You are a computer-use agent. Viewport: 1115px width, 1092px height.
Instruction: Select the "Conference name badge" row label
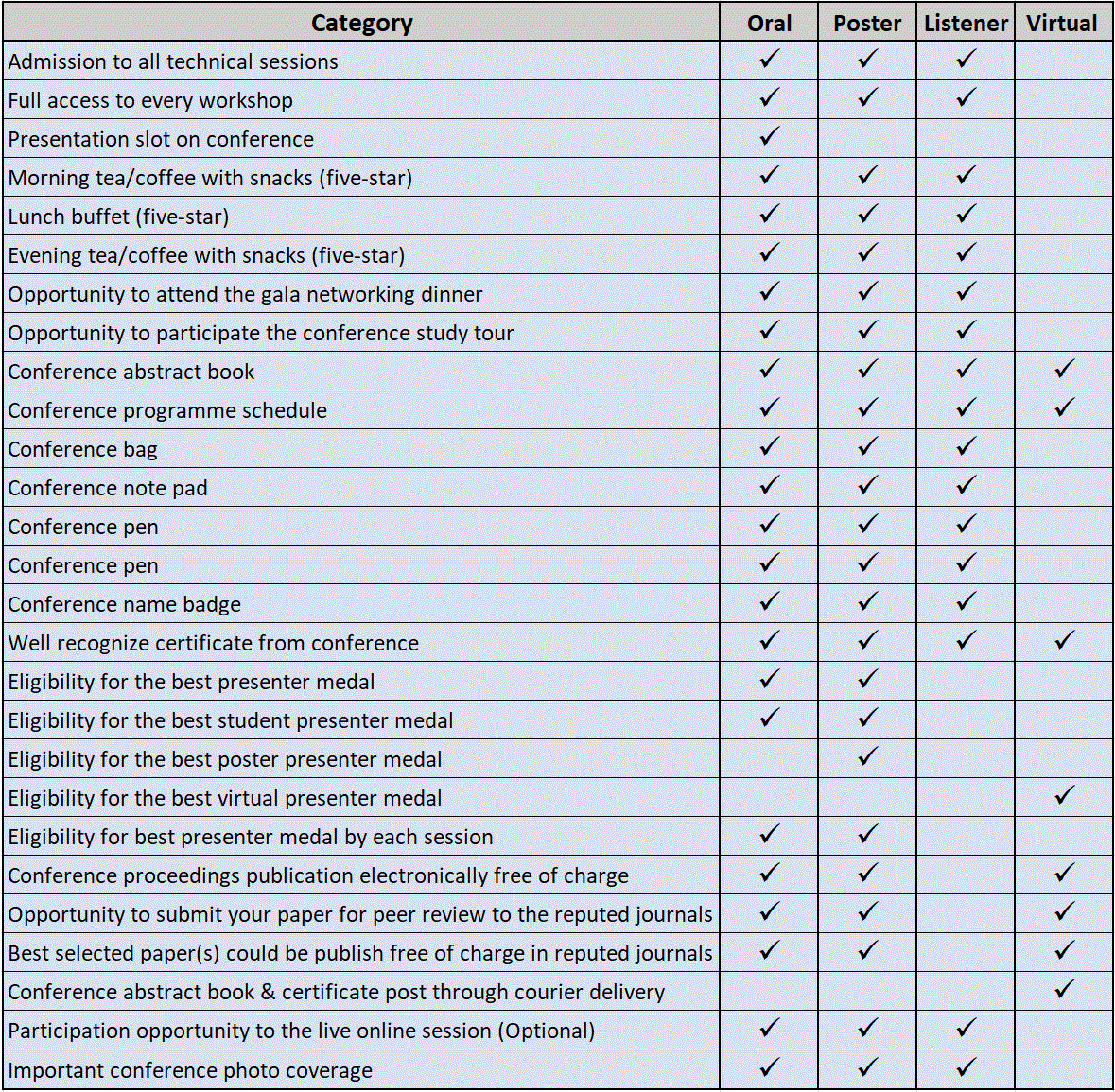click(125, 604)
